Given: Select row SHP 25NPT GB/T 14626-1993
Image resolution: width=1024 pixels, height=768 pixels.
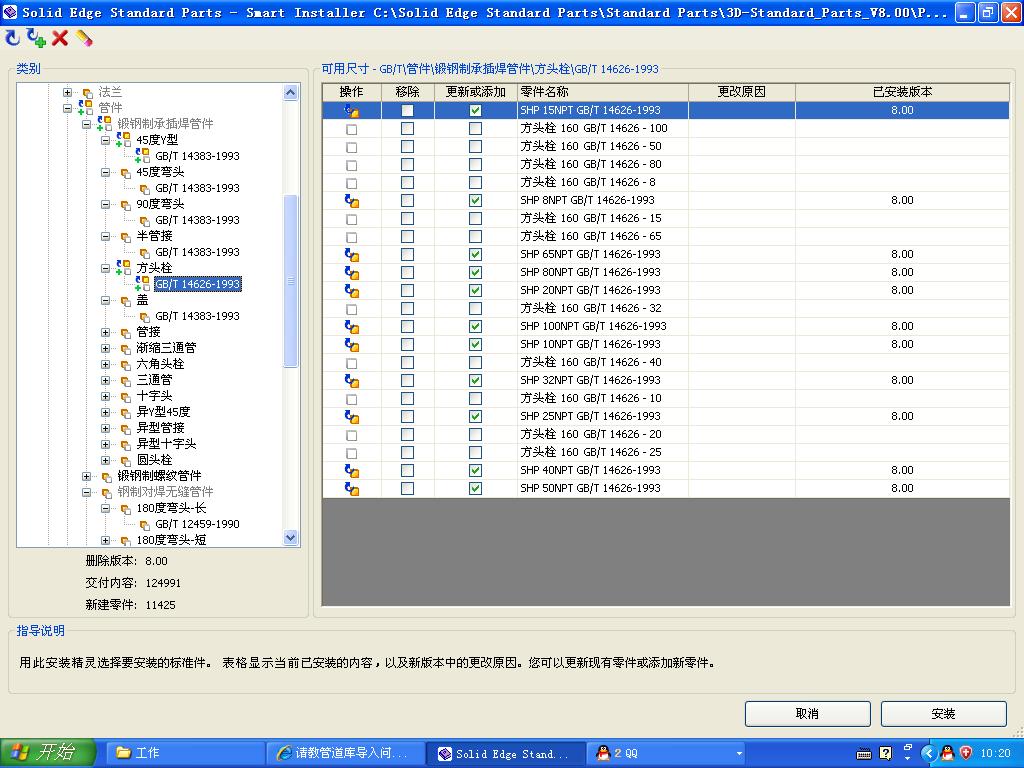Looking at the screenshot, I should click(665, 416).
